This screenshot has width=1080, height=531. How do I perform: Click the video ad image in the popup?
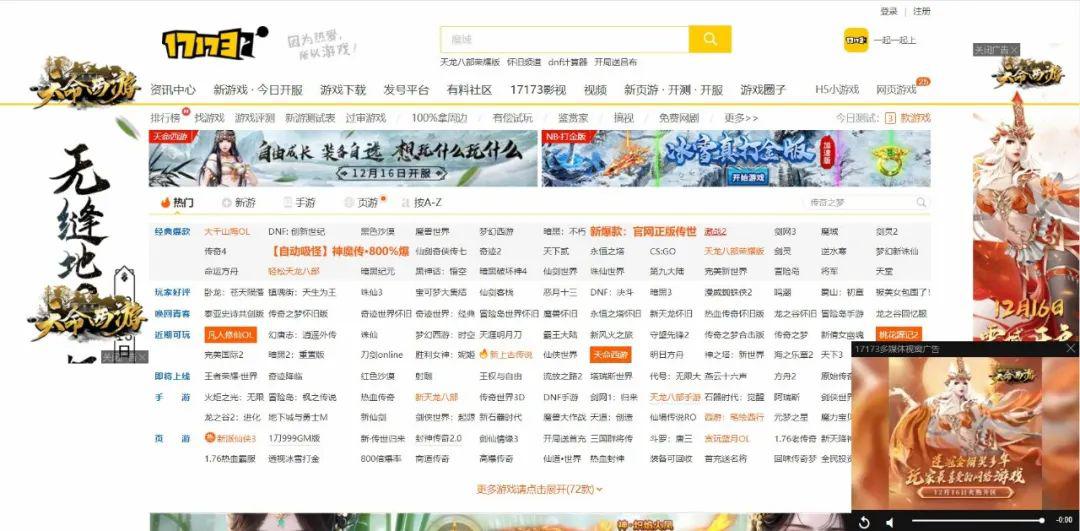[965, 433]
